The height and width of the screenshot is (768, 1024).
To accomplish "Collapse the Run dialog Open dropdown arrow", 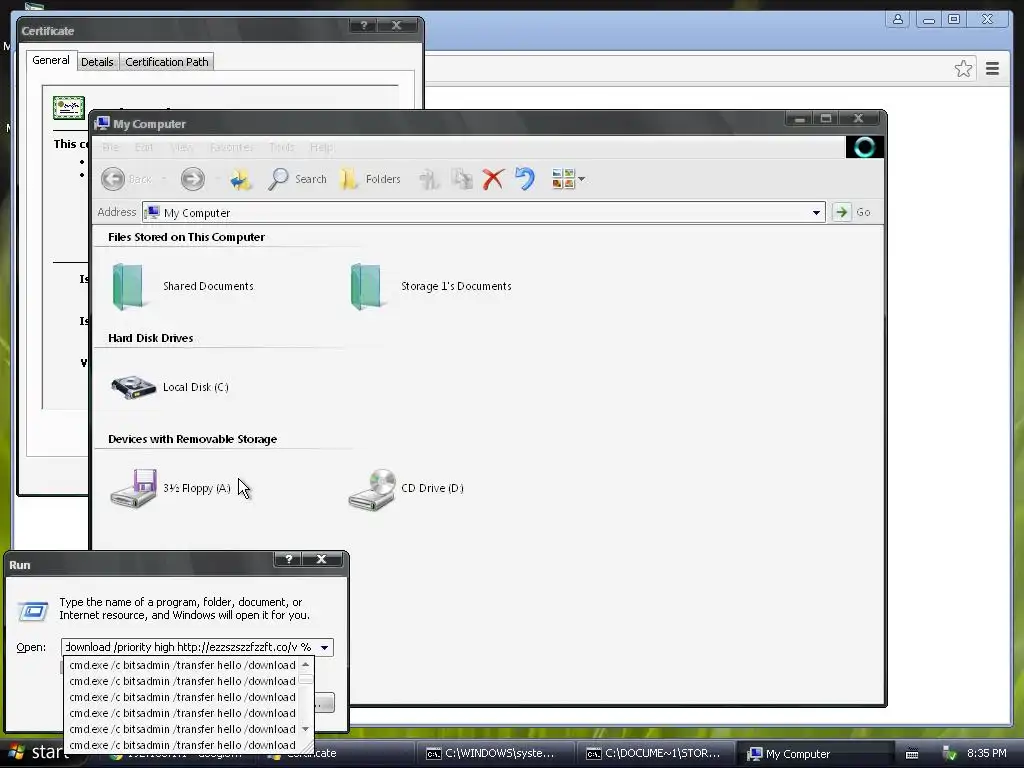I will coord(325,647).
